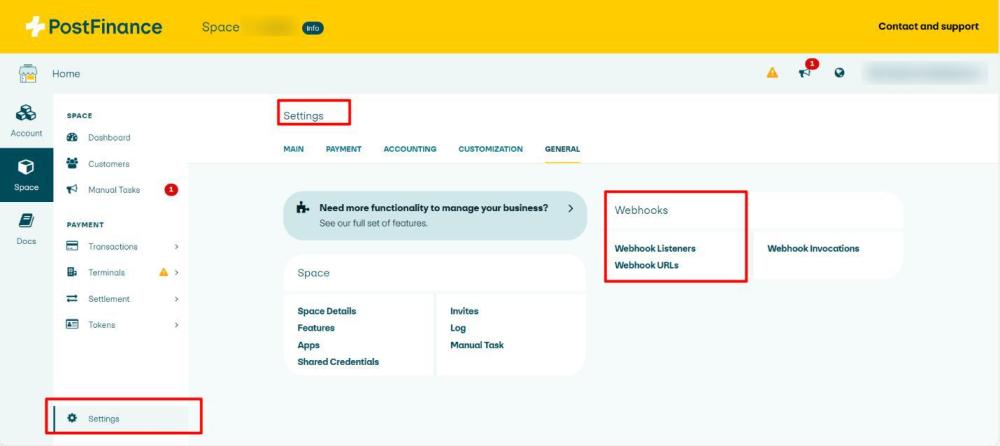
Task: Open Webhook URLs
Action: point(646,265)
